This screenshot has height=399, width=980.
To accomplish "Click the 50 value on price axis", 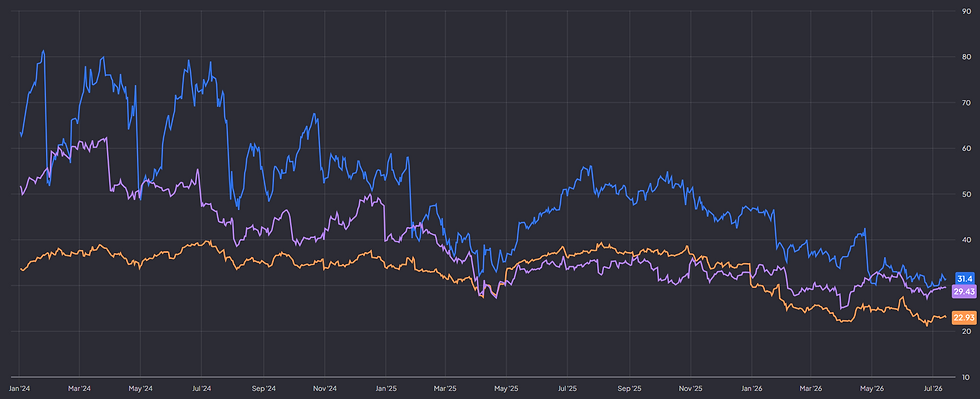I will [967, 194].
